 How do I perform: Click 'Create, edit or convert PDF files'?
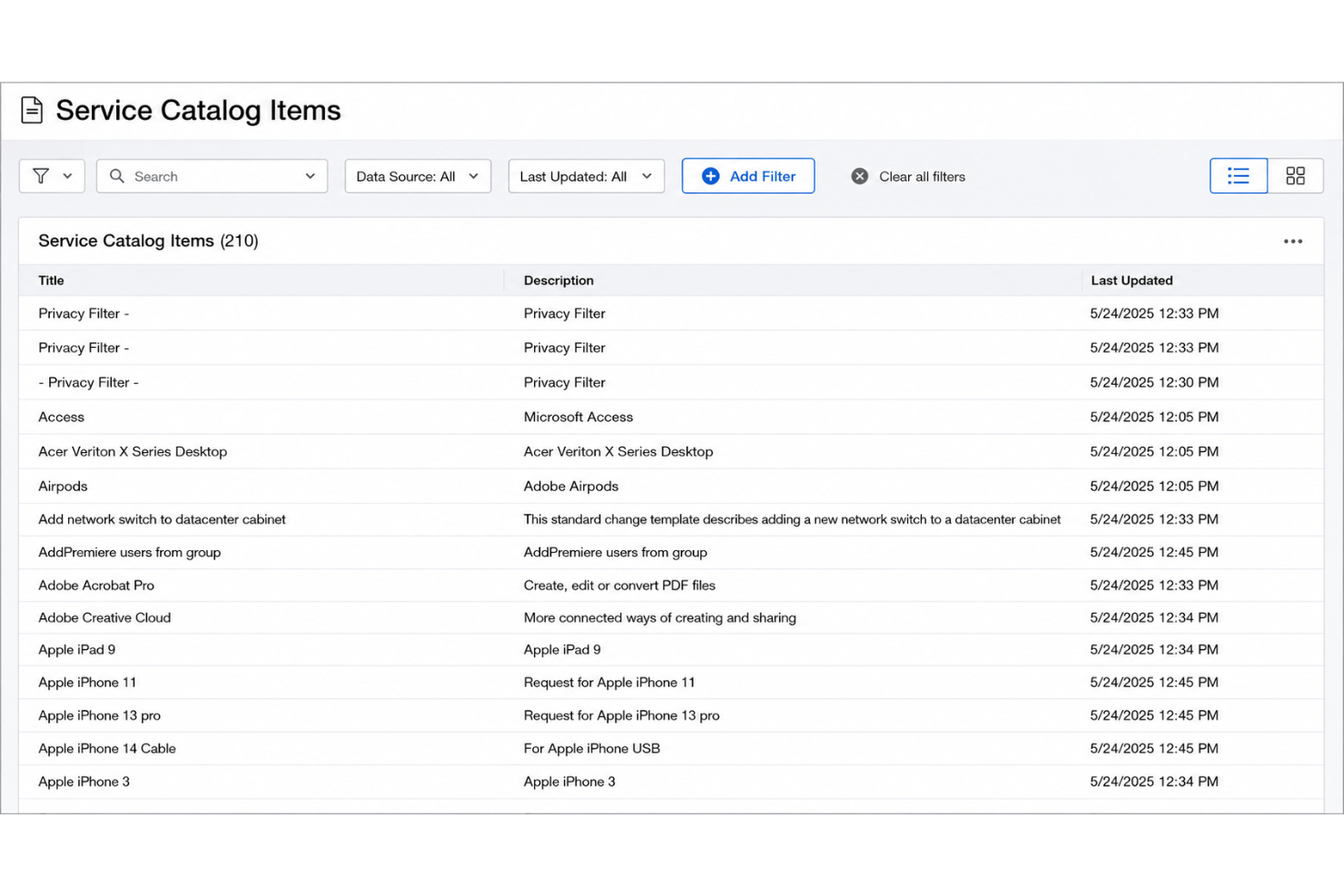619,586
